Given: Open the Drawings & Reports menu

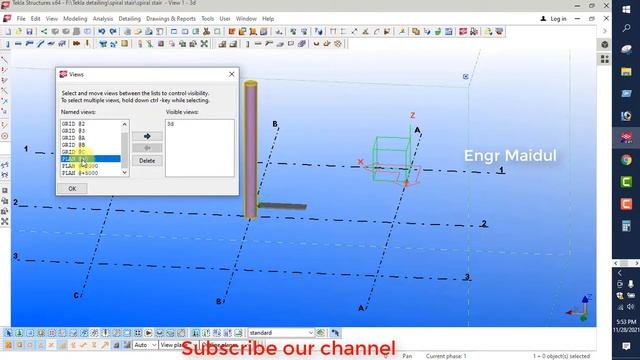Looking at the screenshot, I should click(x=171, y=19).
